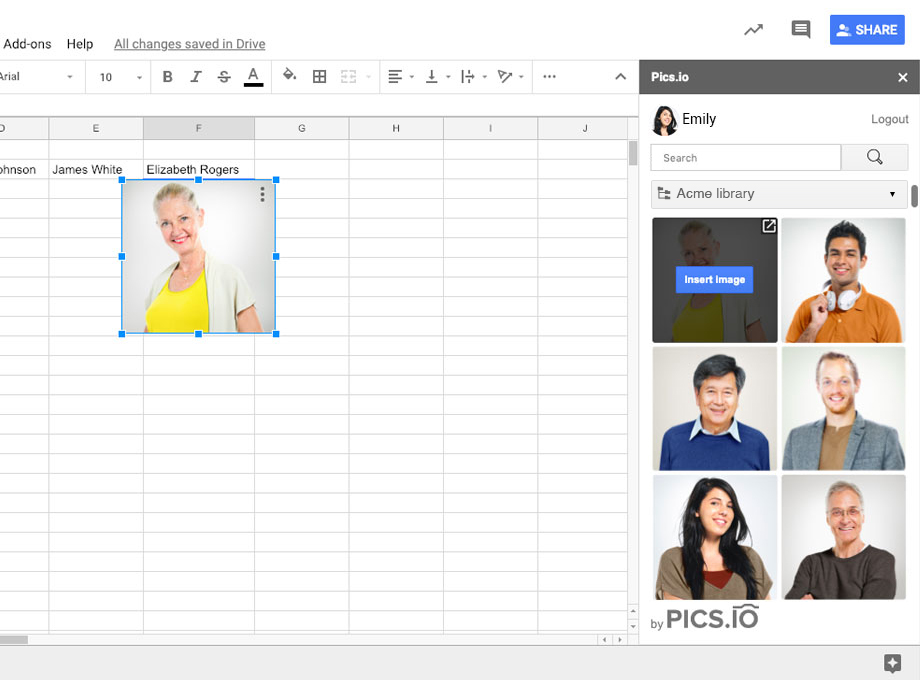Click All changes saved in Drive
This screenshot has width=920, height=680.
click(x=190, y=44)
